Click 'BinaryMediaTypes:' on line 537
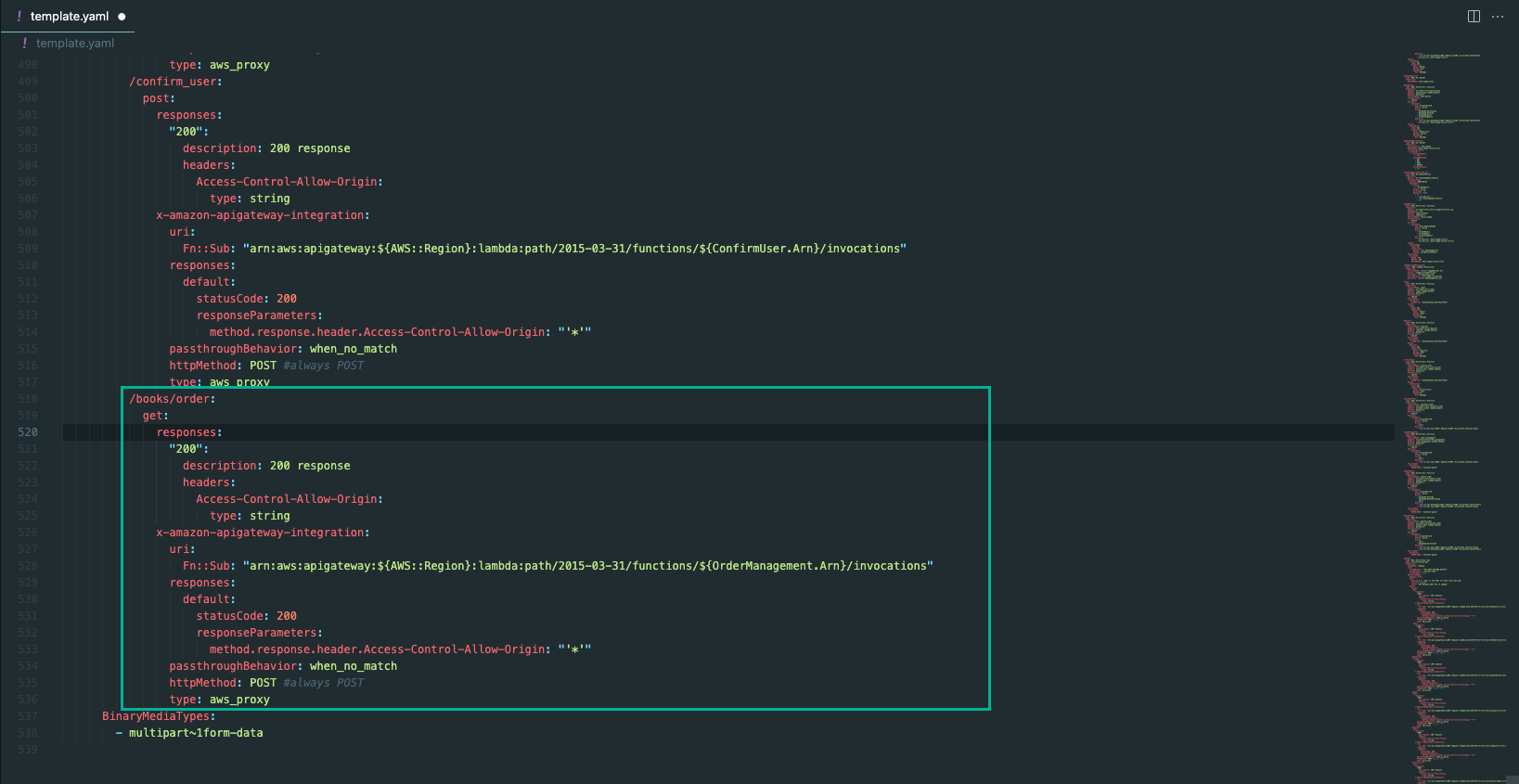Image resolution: width=1519 pixels, height=784 pixels. click(159, 716)
